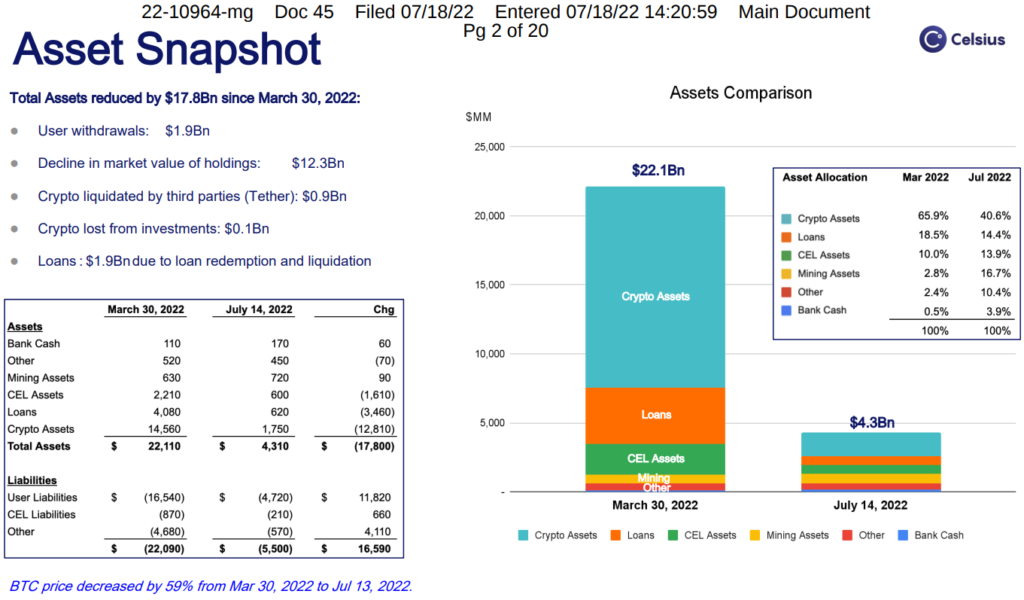Click the Liabilities section heading in table
1024x600 pixels.
[32, 480]
